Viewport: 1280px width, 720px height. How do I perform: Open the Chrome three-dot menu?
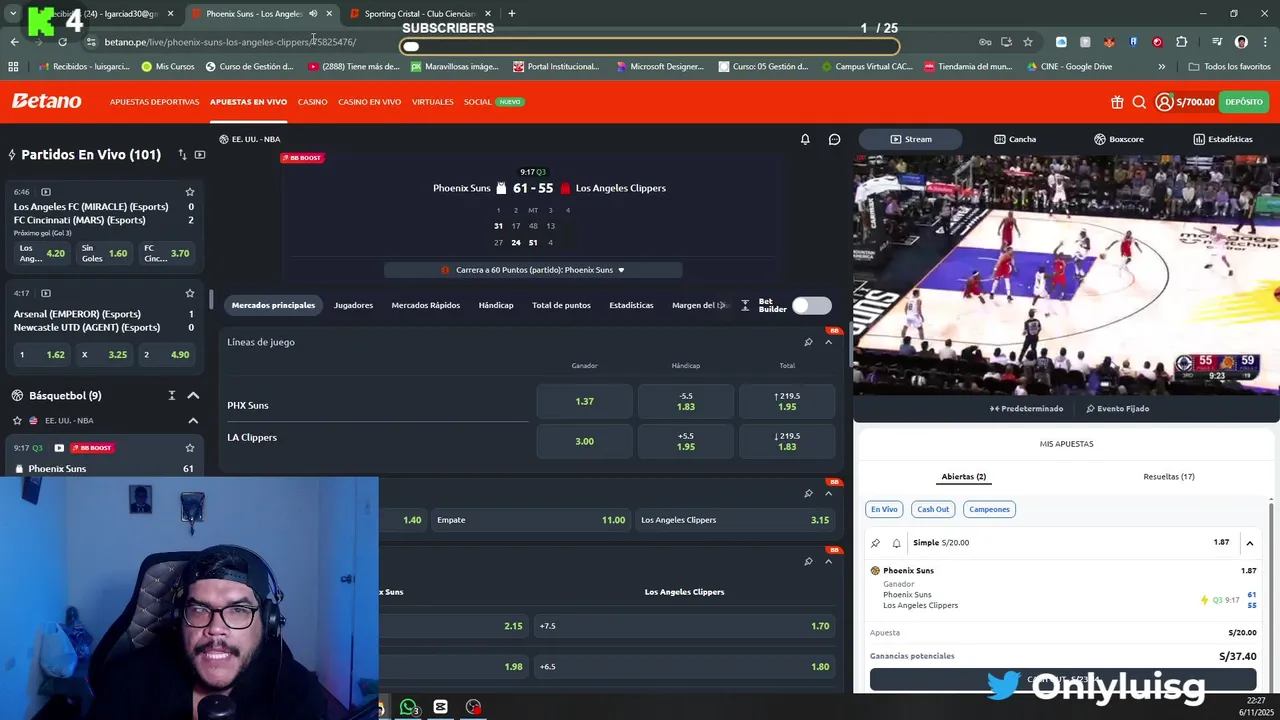point(1264,42)
